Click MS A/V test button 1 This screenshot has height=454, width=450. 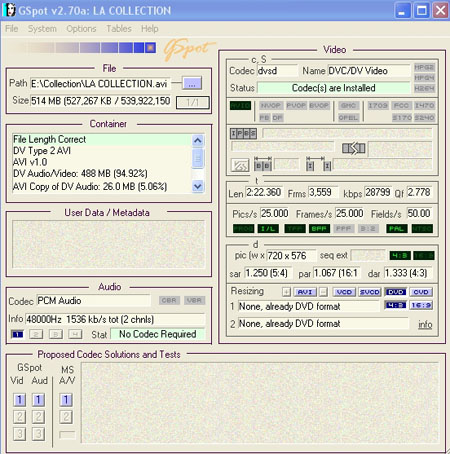click(66, 400)
